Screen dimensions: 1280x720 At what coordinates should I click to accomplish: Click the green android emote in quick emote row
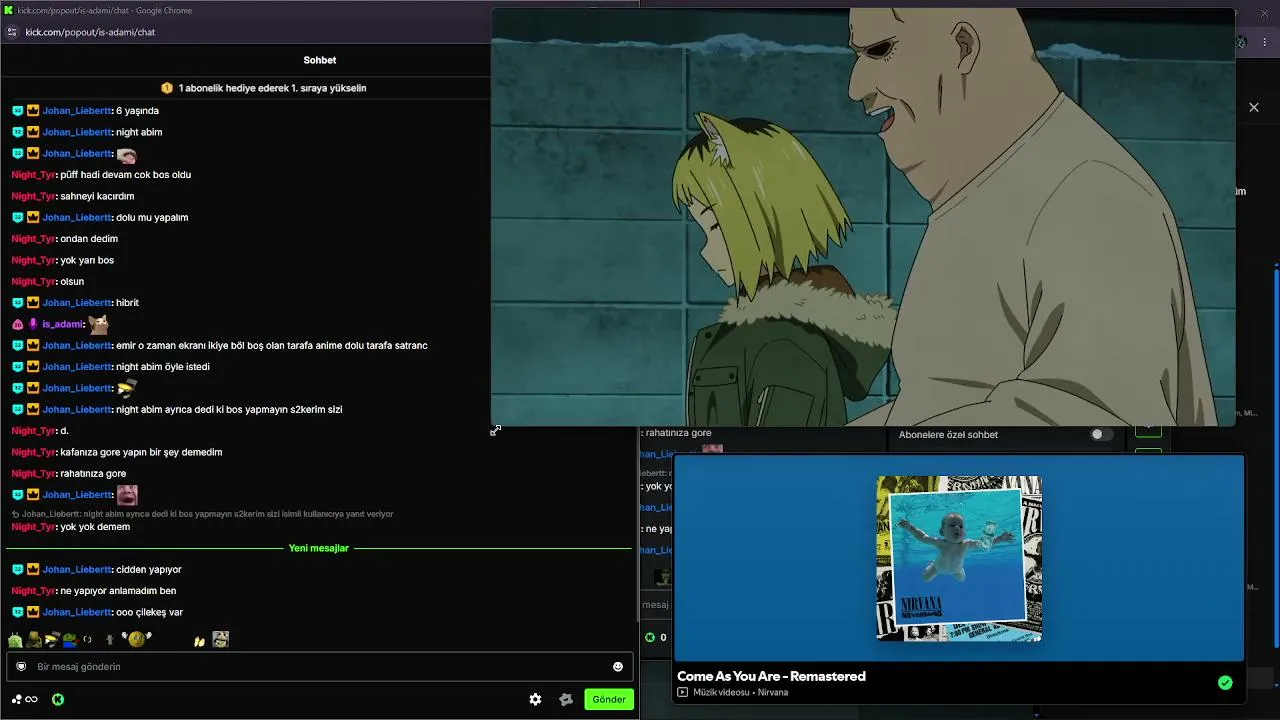pyautogui.click(x=15, y=639)
